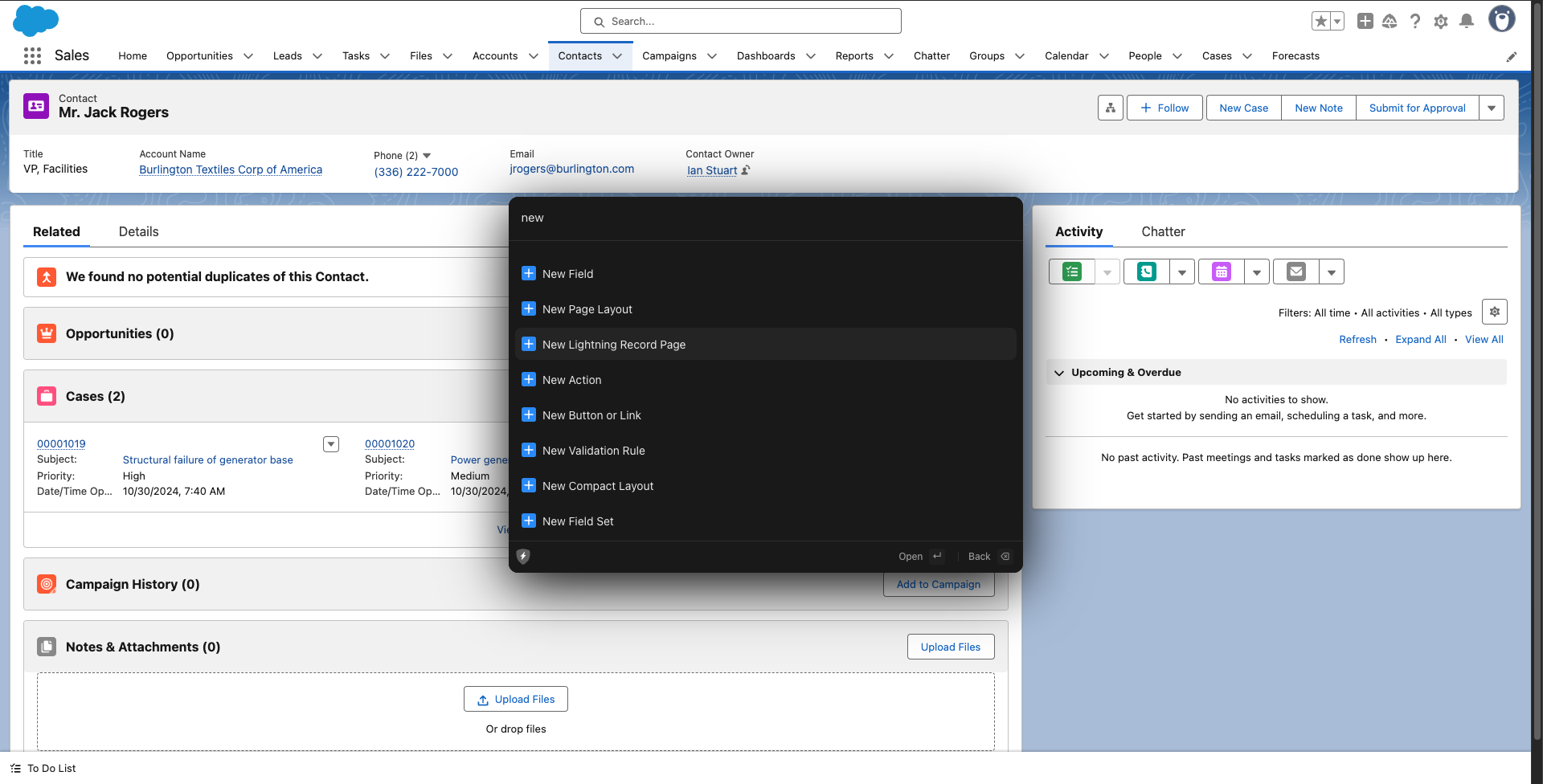This screenshot has height=784, width=1543.
Task: Select New Field in command palette
Action: point(766,274)
